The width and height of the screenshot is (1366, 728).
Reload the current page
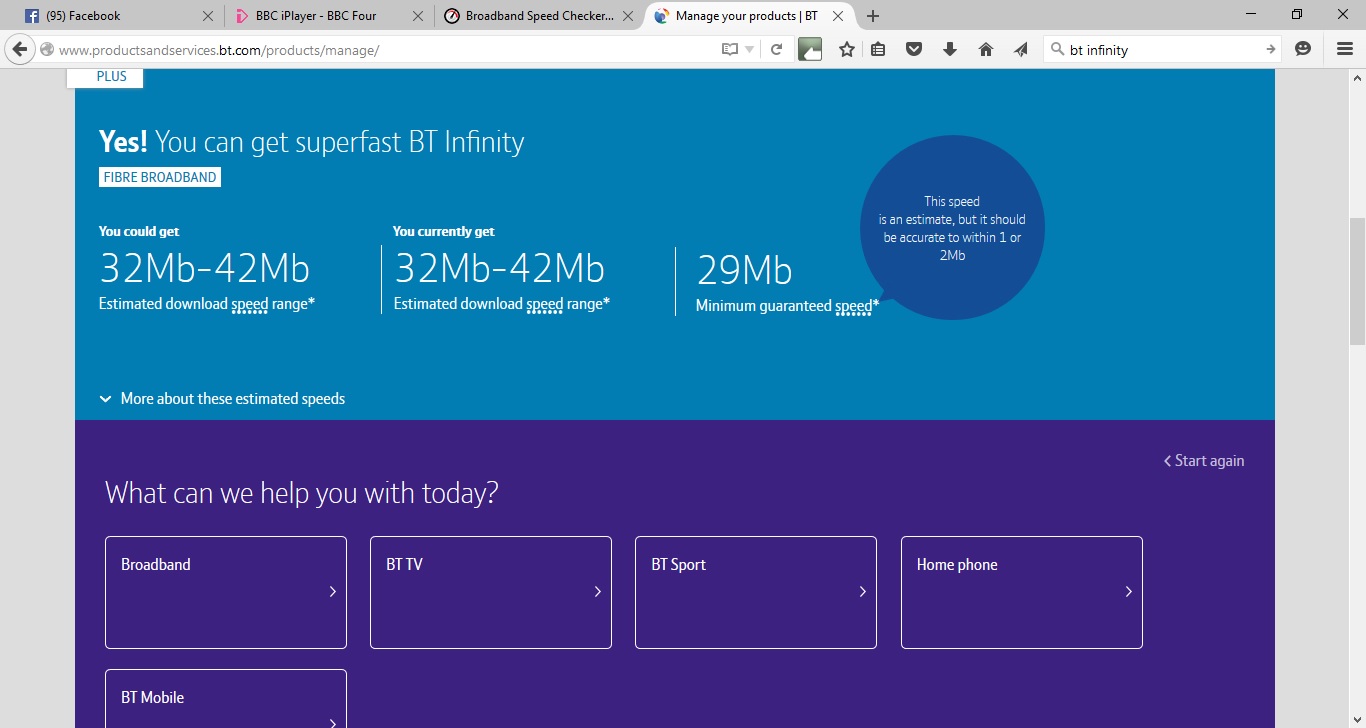(x=777, y=48)
